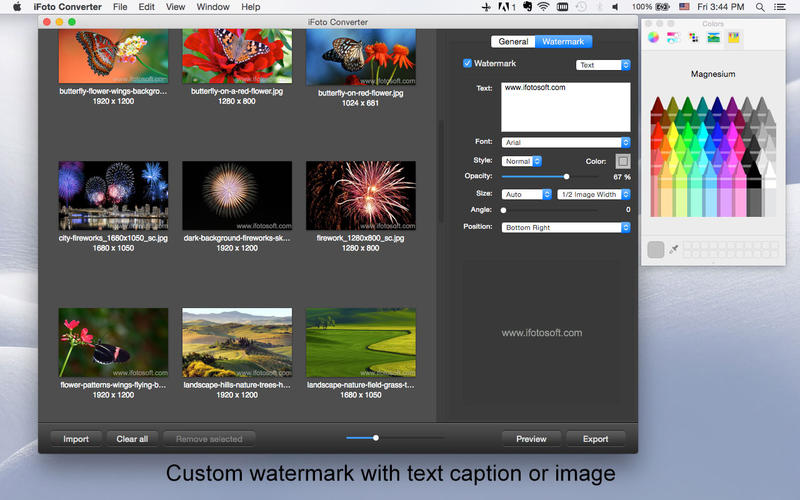Open the Apple menu
Viewport: 800px width, 500px height.
point(17,7)
